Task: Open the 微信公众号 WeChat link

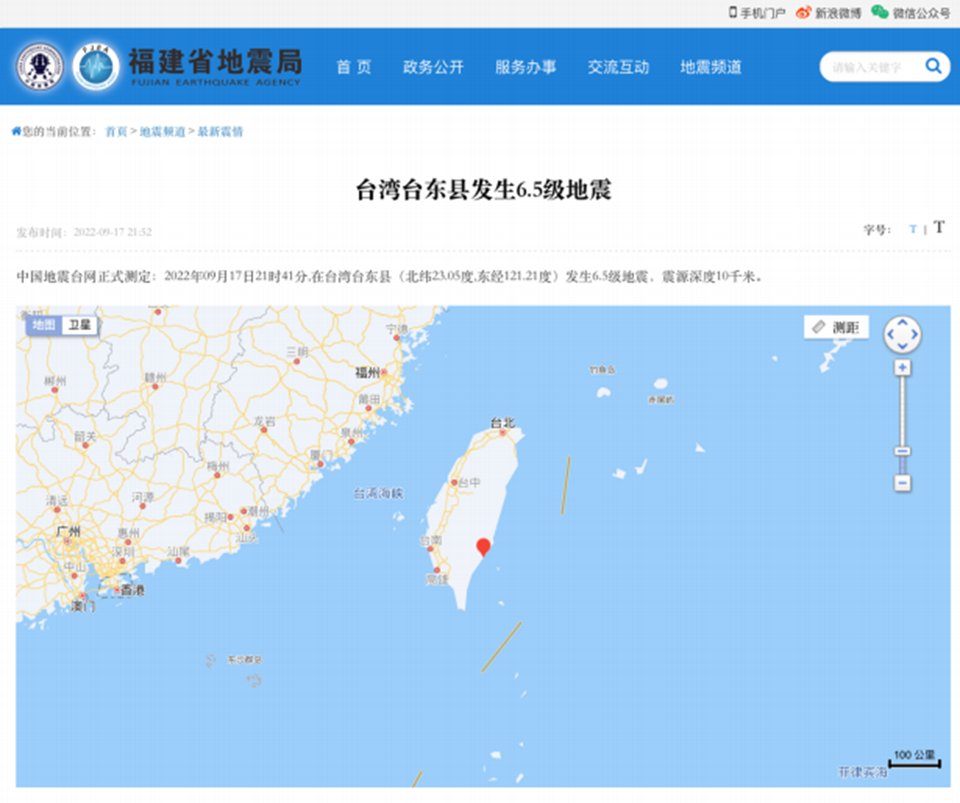Action: tap(911, 13)
